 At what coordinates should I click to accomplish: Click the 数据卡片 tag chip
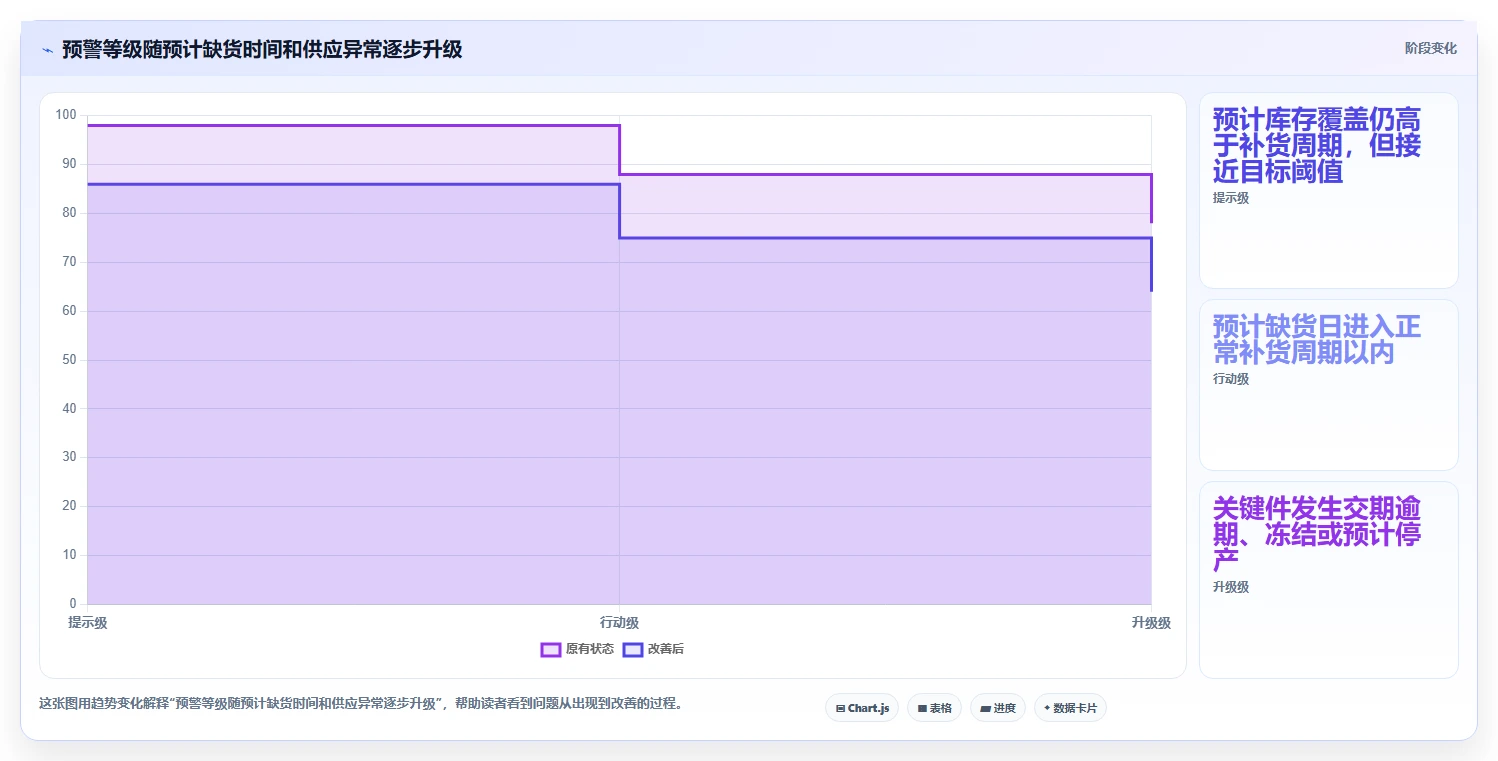coord(1070,708)
